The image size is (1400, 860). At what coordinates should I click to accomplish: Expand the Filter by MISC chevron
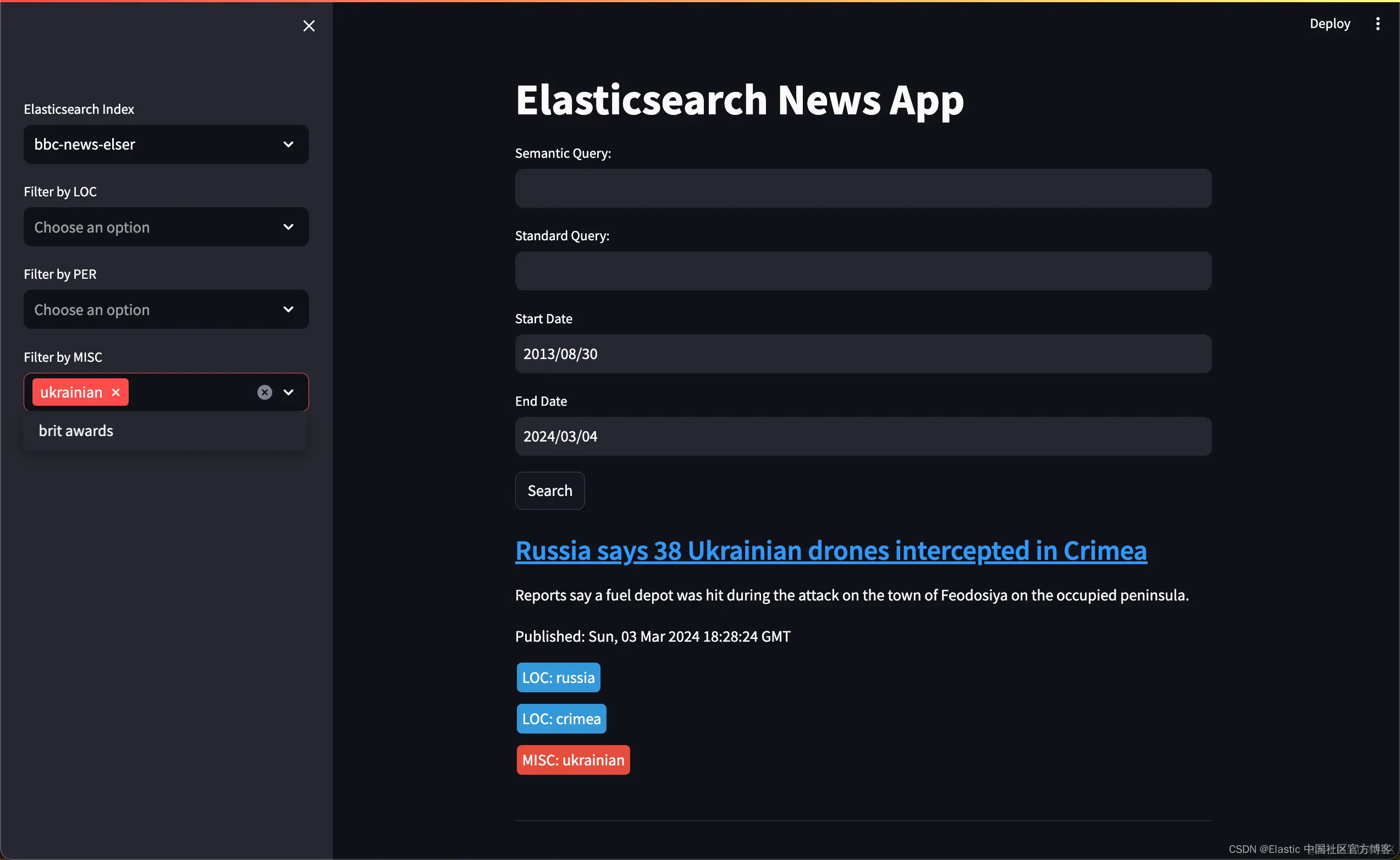coord(288,393)
